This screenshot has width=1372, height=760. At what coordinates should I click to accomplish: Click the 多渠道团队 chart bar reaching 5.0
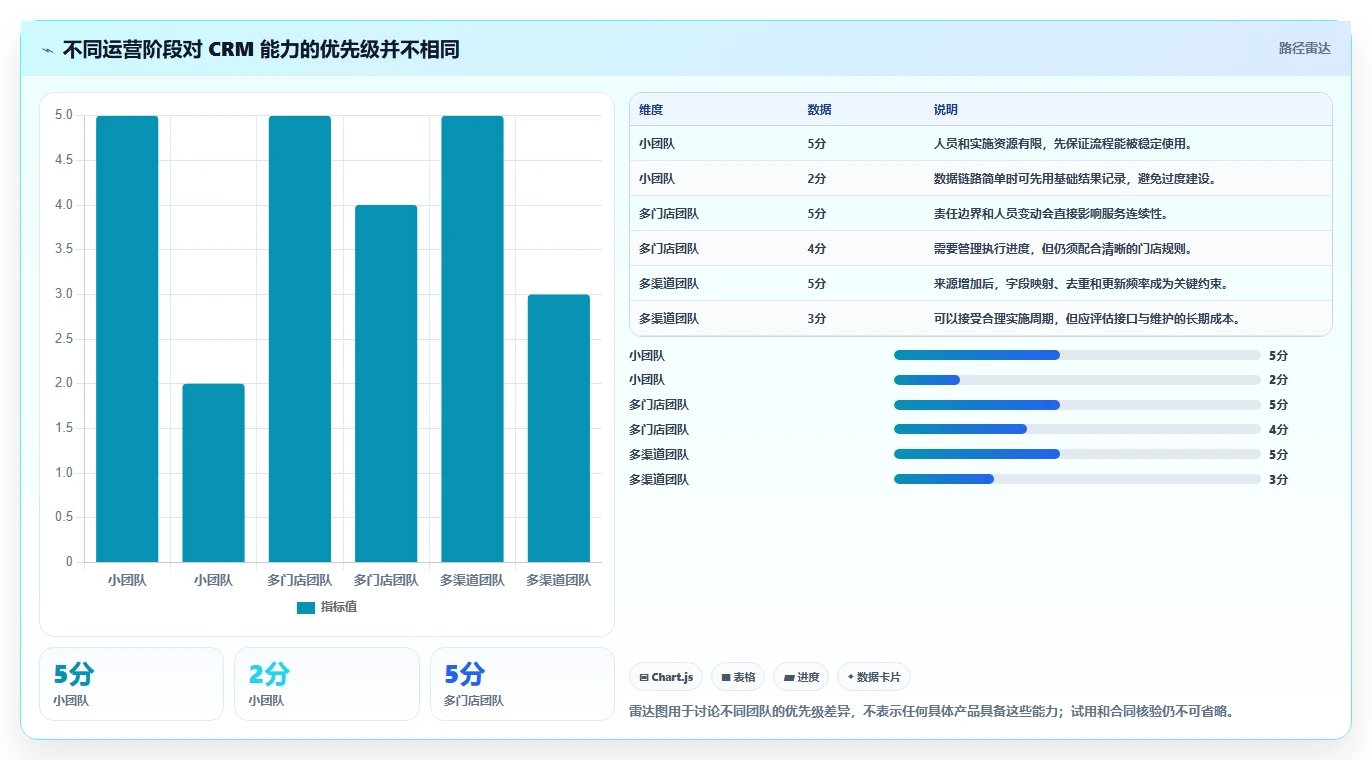472,339
